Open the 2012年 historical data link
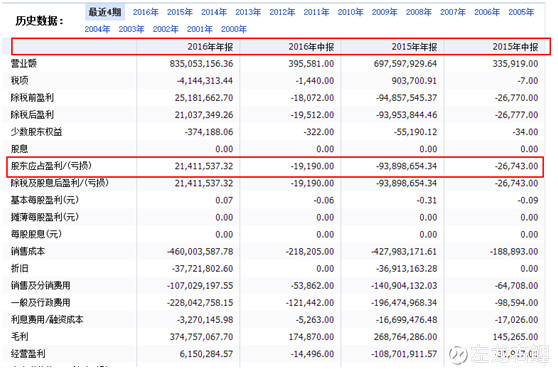 pos(282,12)
